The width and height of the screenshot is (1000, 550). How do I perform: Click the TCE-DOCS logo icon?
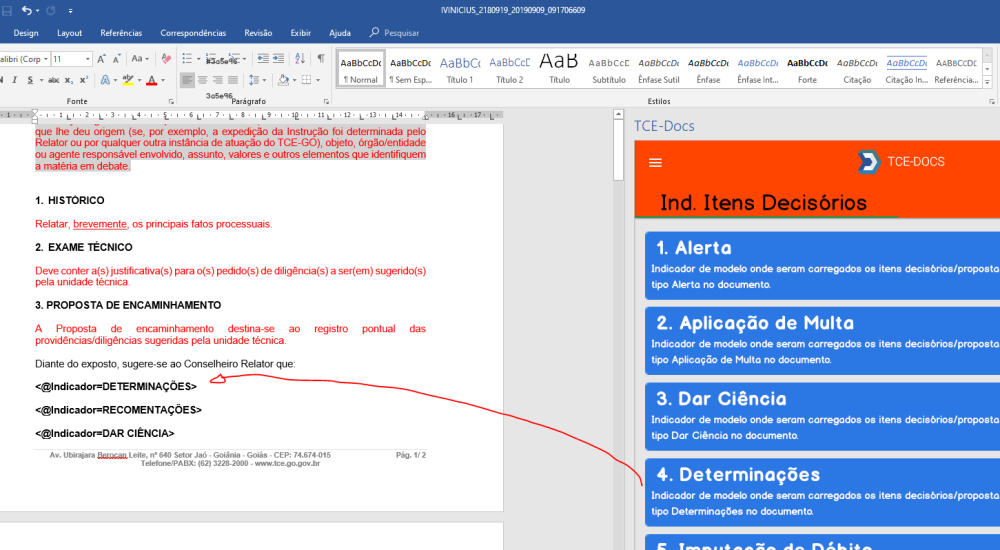pyautogui.click(x=868, y=162)
